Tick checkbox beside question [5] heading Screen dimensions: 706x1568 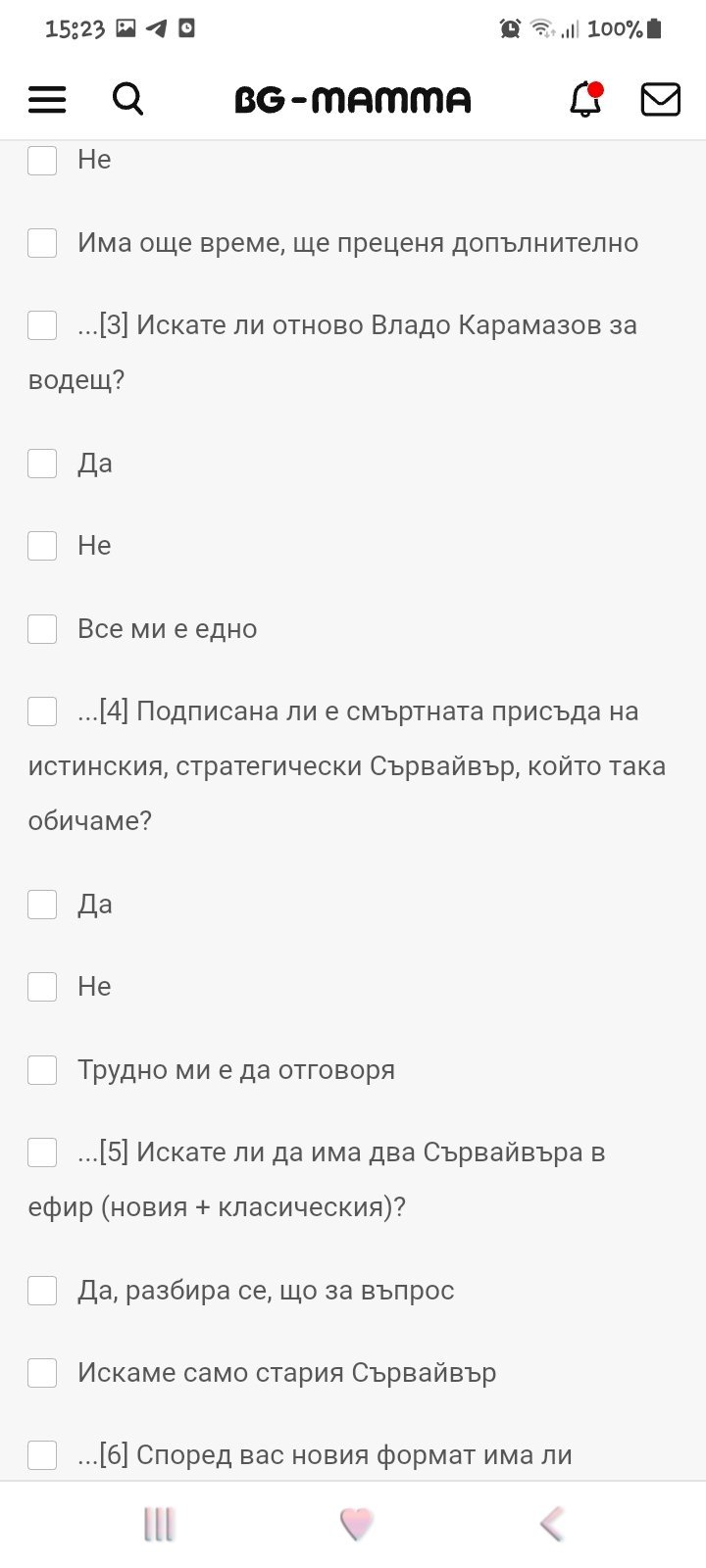point(42,1151)
